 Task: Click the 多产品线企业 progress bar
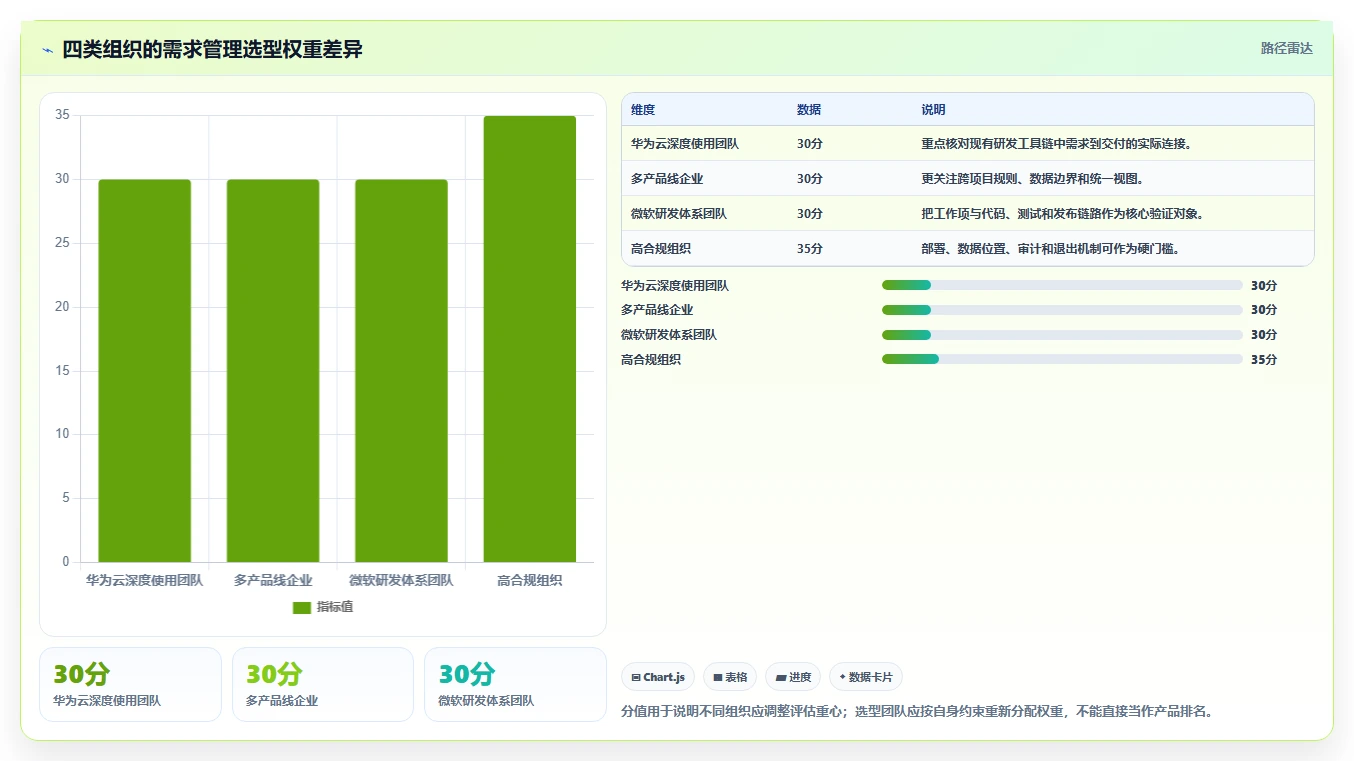(x=1062, y=310)
